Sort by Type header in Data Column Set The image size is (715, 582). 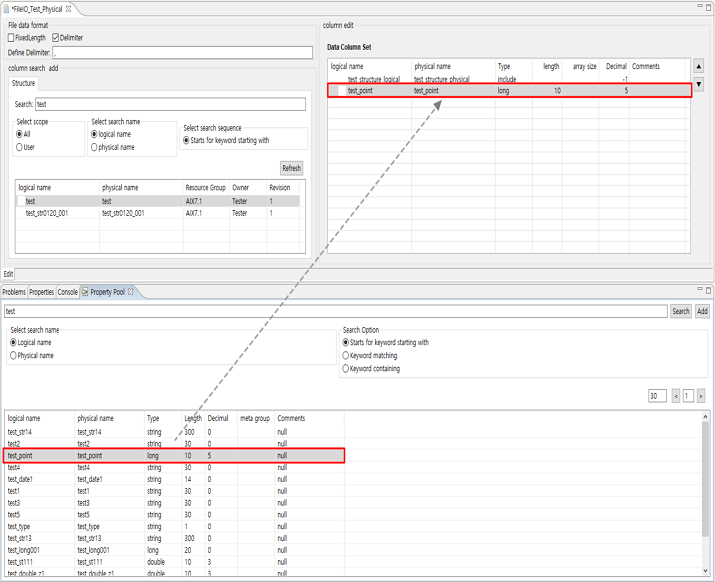click(x=514, y=67)
